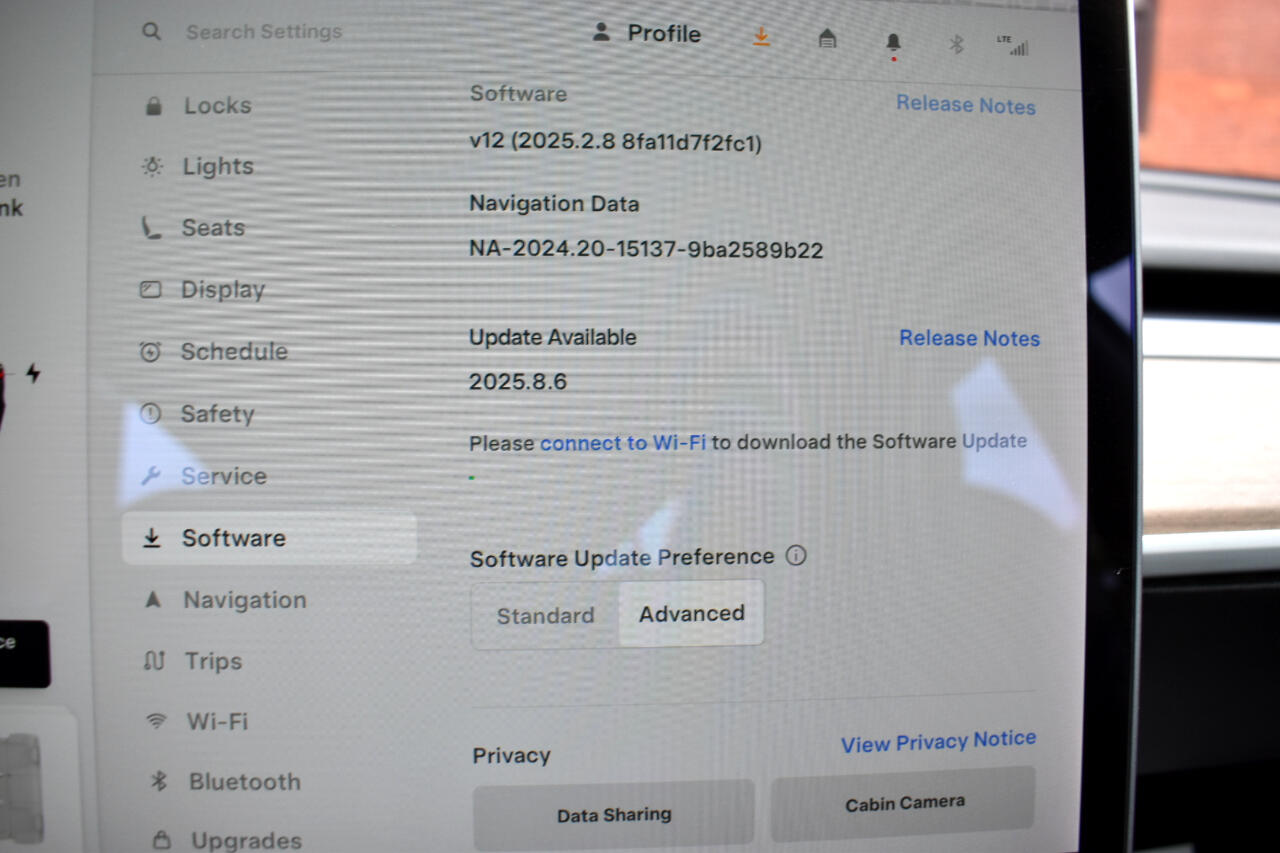Tap the LTE signal strength icon
The image size is (1280, 853).
(1012, 45)
